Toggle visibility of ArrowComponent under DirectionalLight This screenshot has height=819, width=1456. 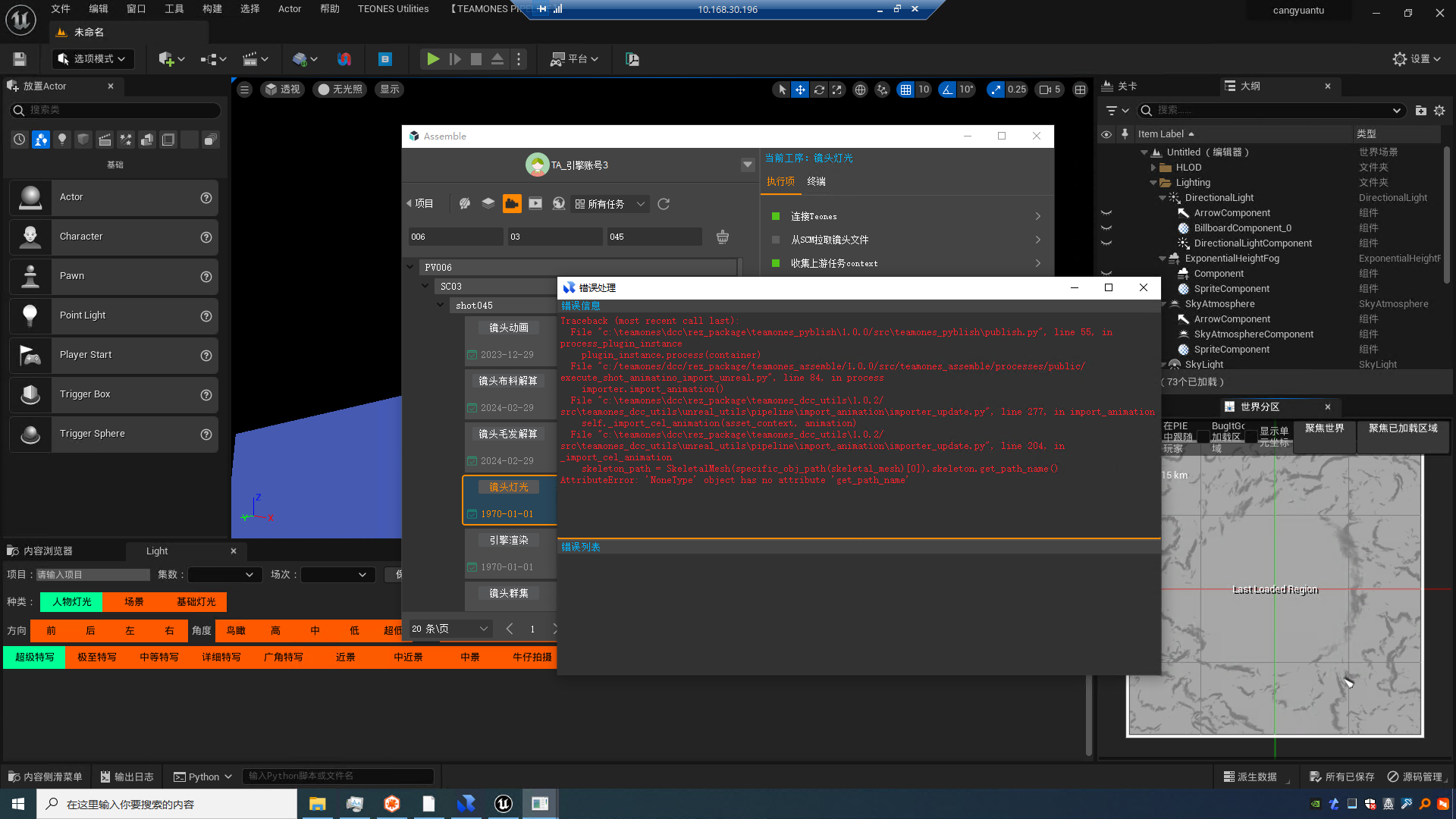[x=1106, y=213]
